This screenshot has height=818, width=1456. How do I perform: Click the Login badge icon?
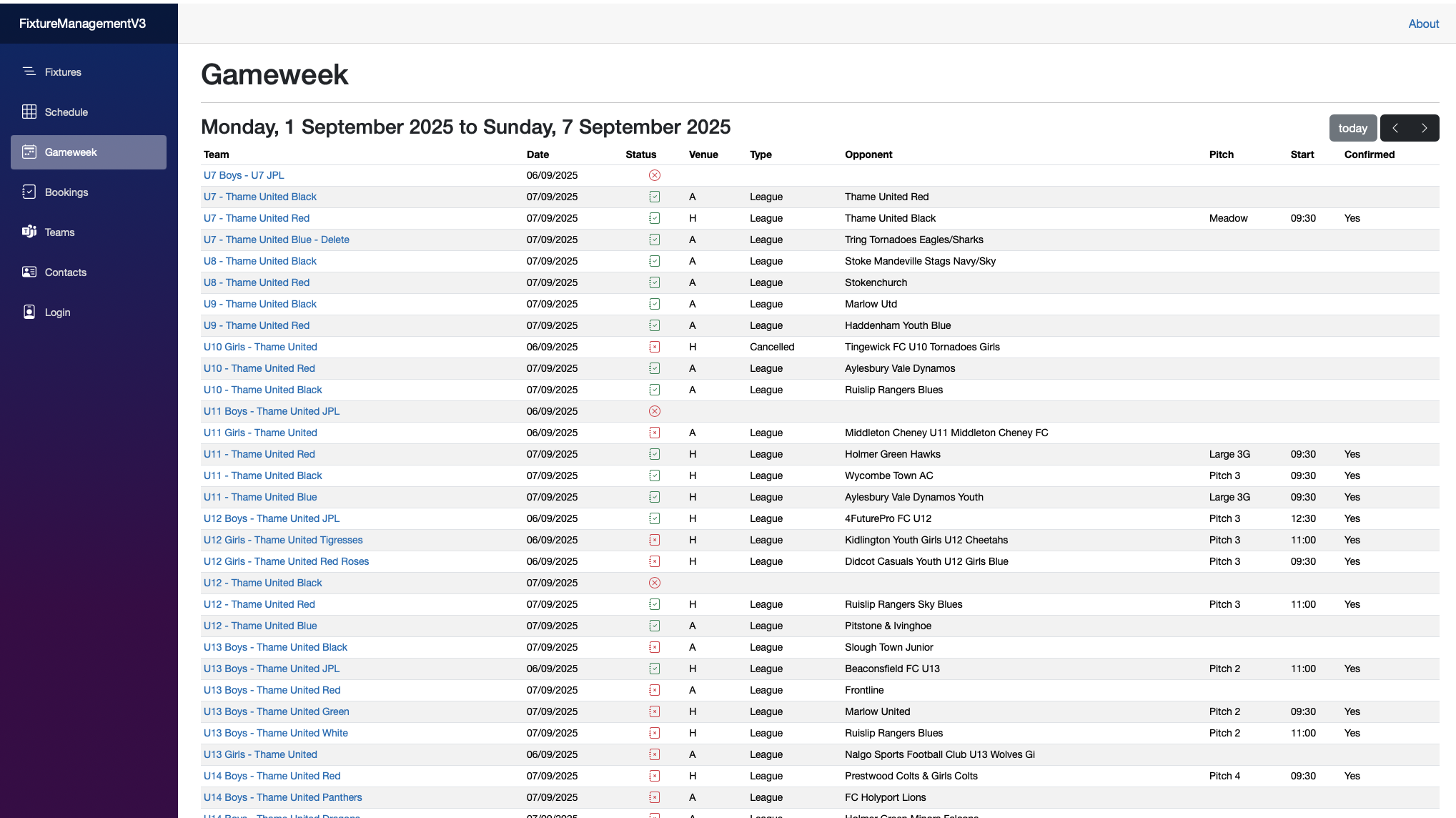tap(29, 312)
